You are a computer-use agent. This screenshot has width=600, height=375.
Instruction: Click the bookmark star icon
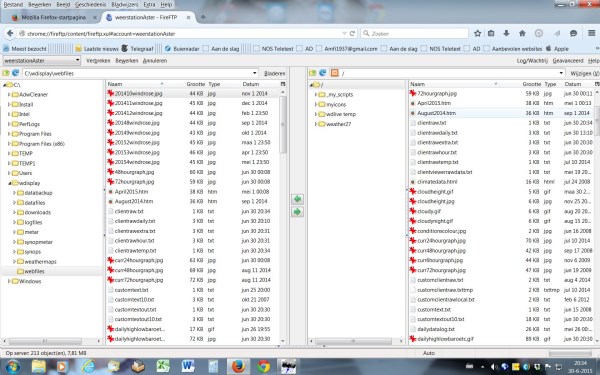(478, 33)
